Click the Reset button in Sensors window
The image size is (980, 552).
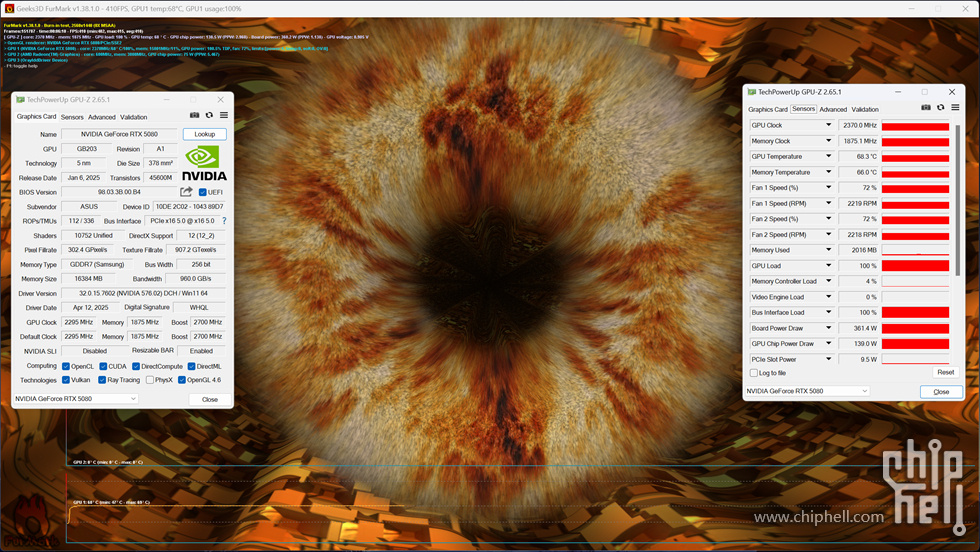pyautogui.click(x=946, y=373)
